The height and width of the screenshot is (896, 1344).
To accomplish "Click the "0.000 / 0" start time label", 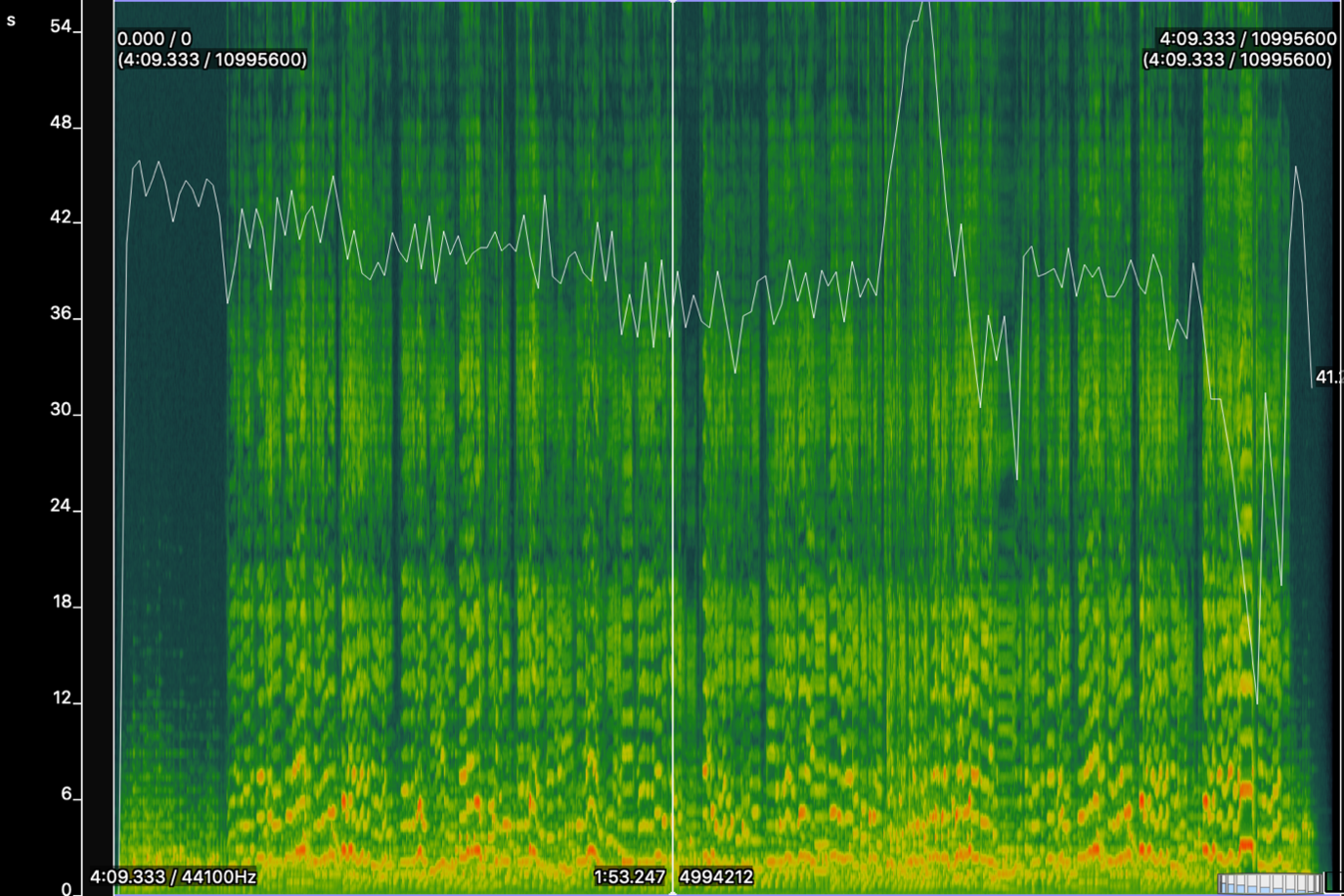I will pyautogui.click(x=155, y=39).
